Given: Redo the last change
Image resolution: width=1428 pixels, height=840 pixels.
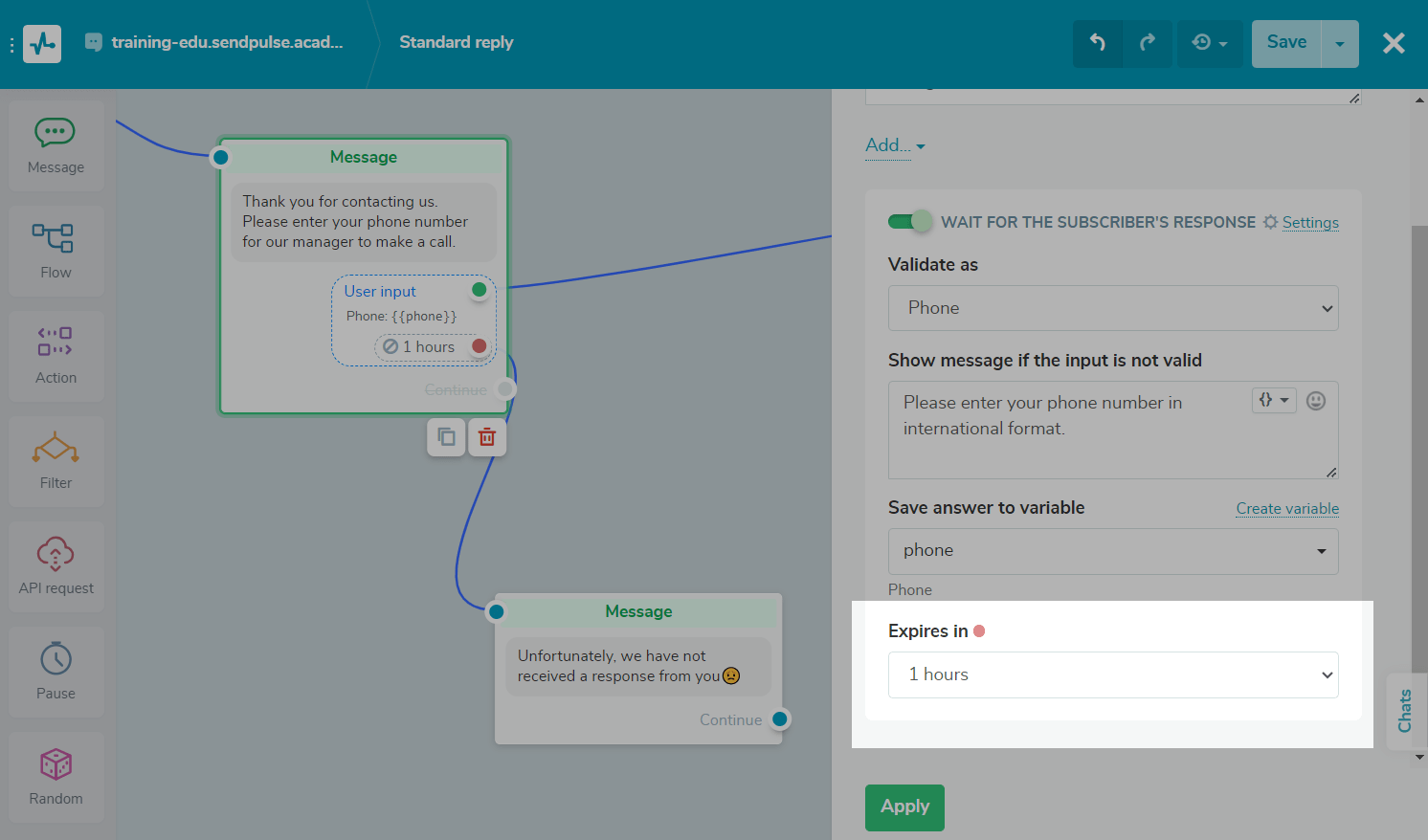Looking at the screenshot, I should click(x=1148, y=43).
